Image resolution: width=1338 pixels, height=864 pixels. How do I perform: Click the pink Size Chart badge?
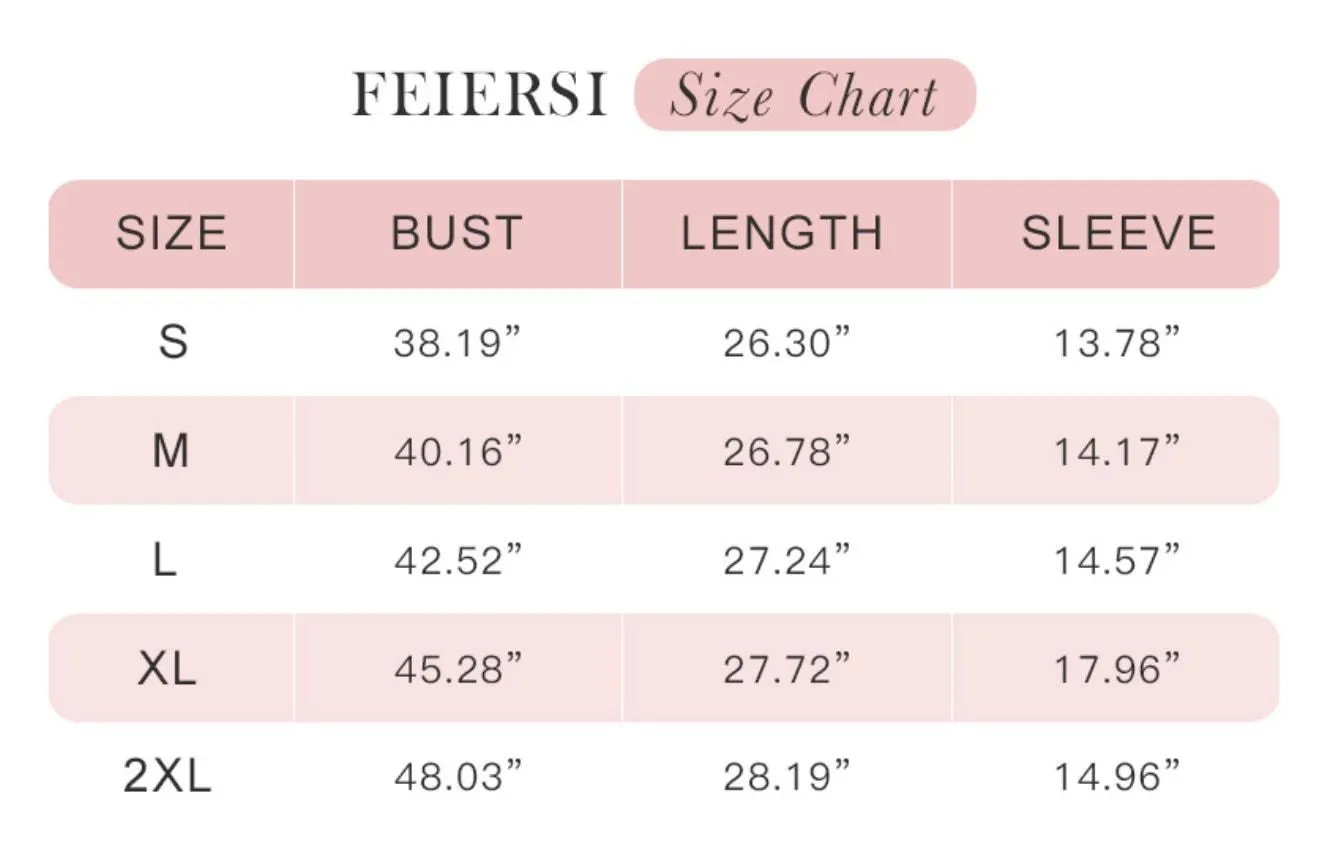tap(805, 95)
